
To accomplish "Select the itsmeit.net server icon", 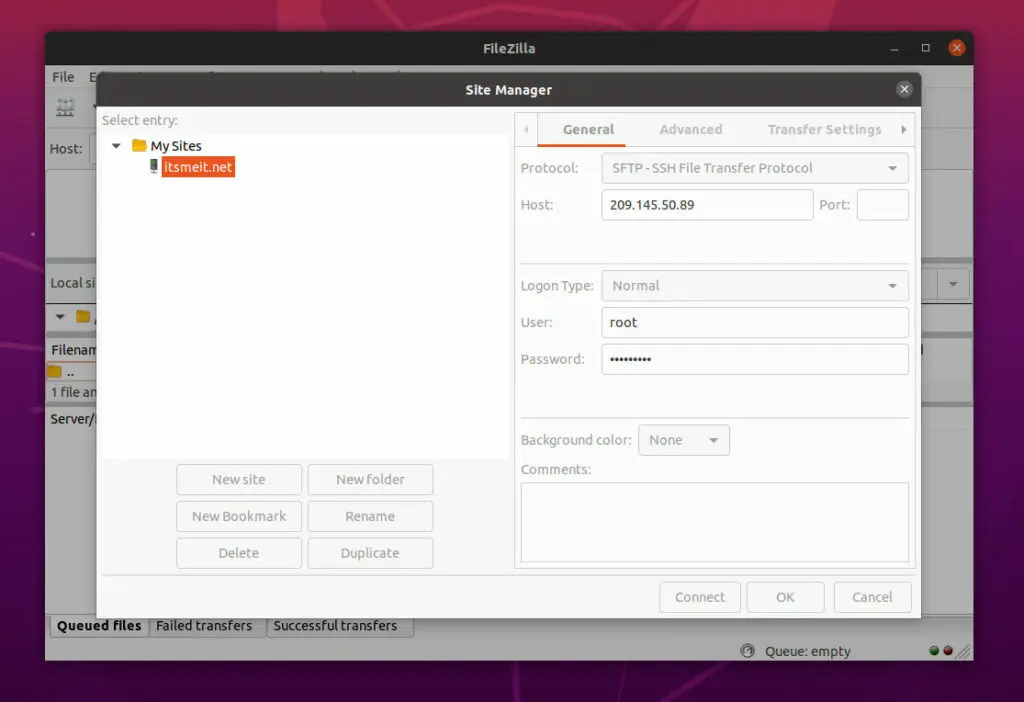I will pos(153,166).
